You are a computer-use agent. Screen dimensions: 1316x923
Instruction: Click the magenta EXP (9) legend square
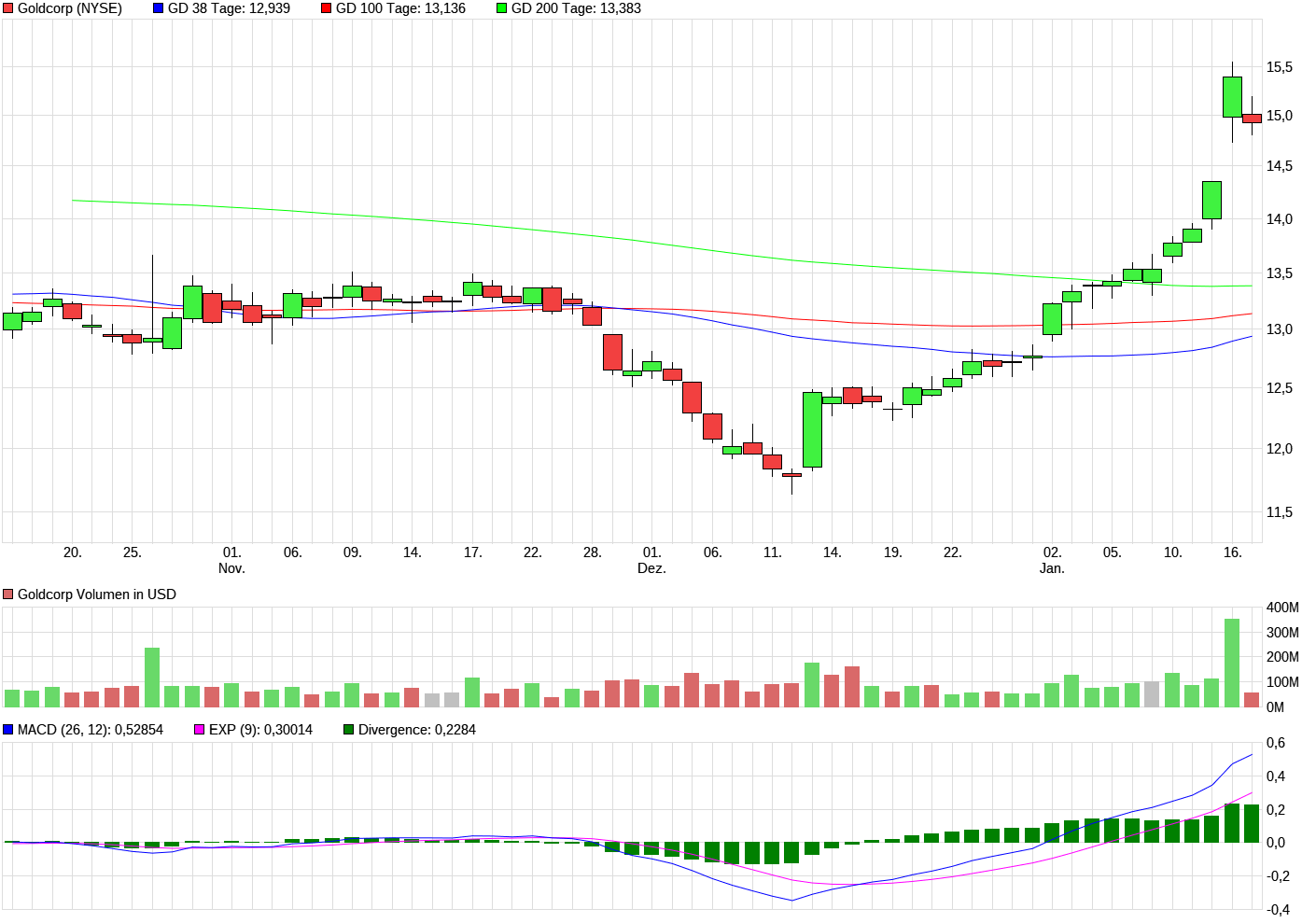click(x=199, y=729)
